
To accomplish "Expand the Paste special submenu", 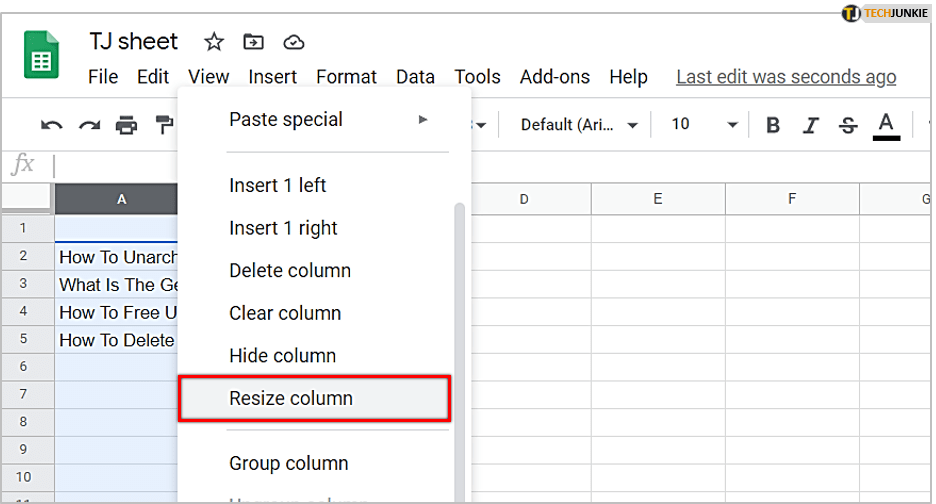I will tap(327, 120).
